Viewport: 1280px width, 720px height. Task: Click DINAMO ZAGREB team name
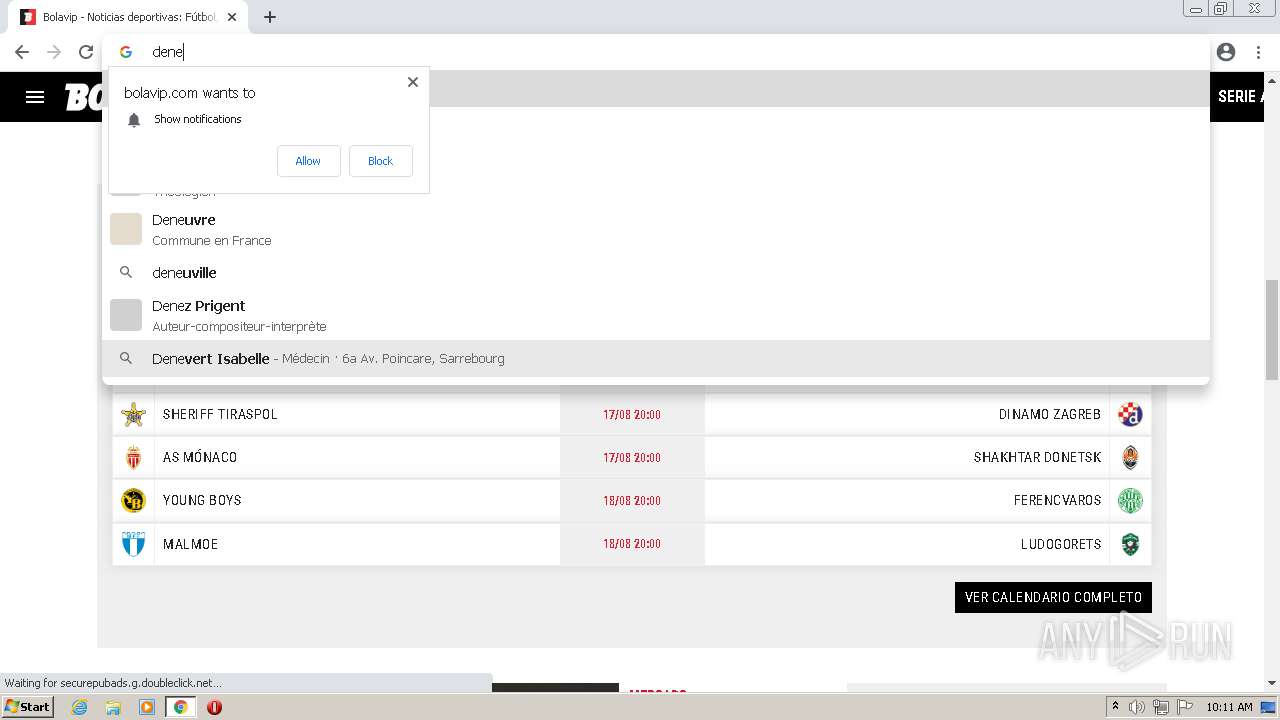pos(1050,414)
